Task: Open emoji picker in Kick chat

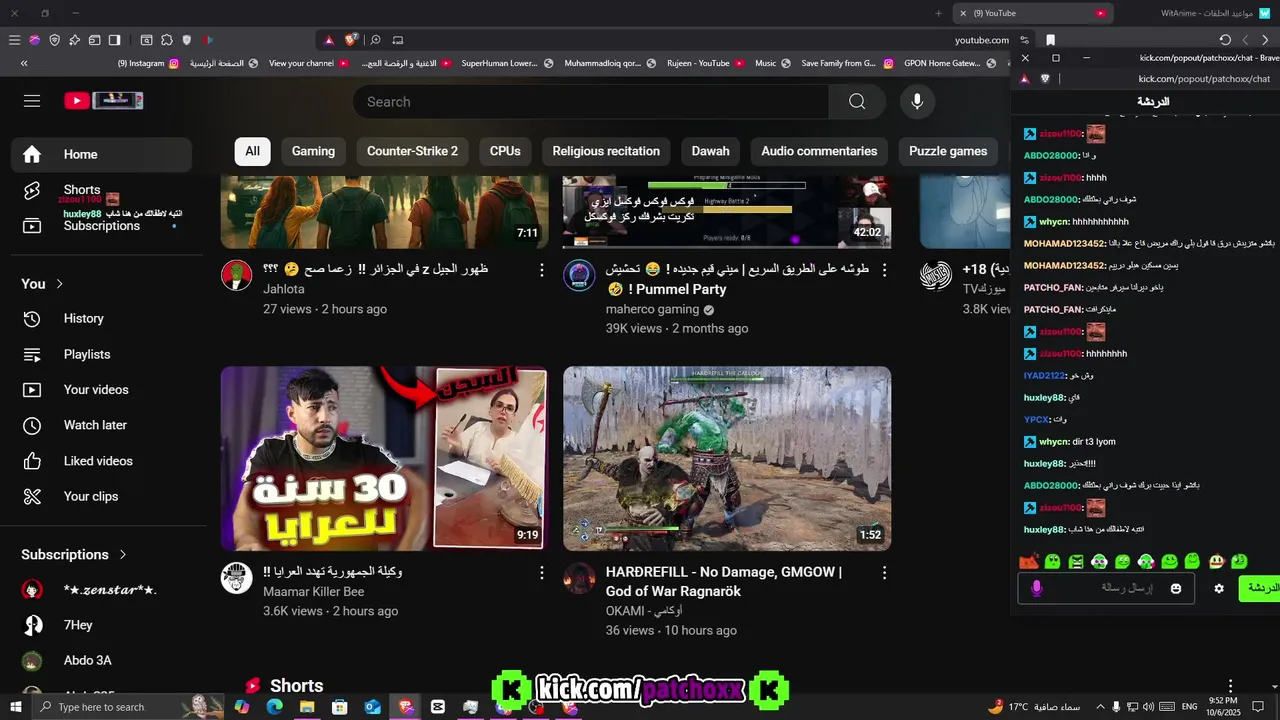Action: (1176, 588)
